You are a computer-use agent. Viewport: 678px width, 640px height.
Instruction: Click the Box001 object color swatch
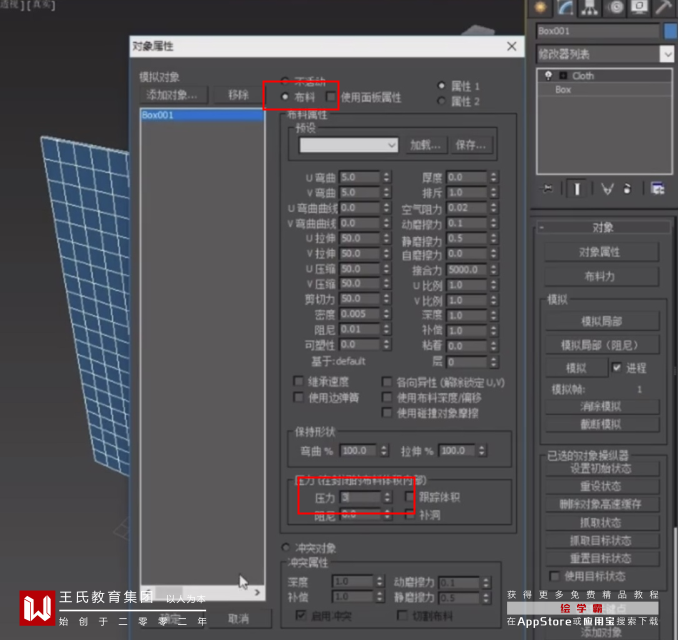pos(671,31)
